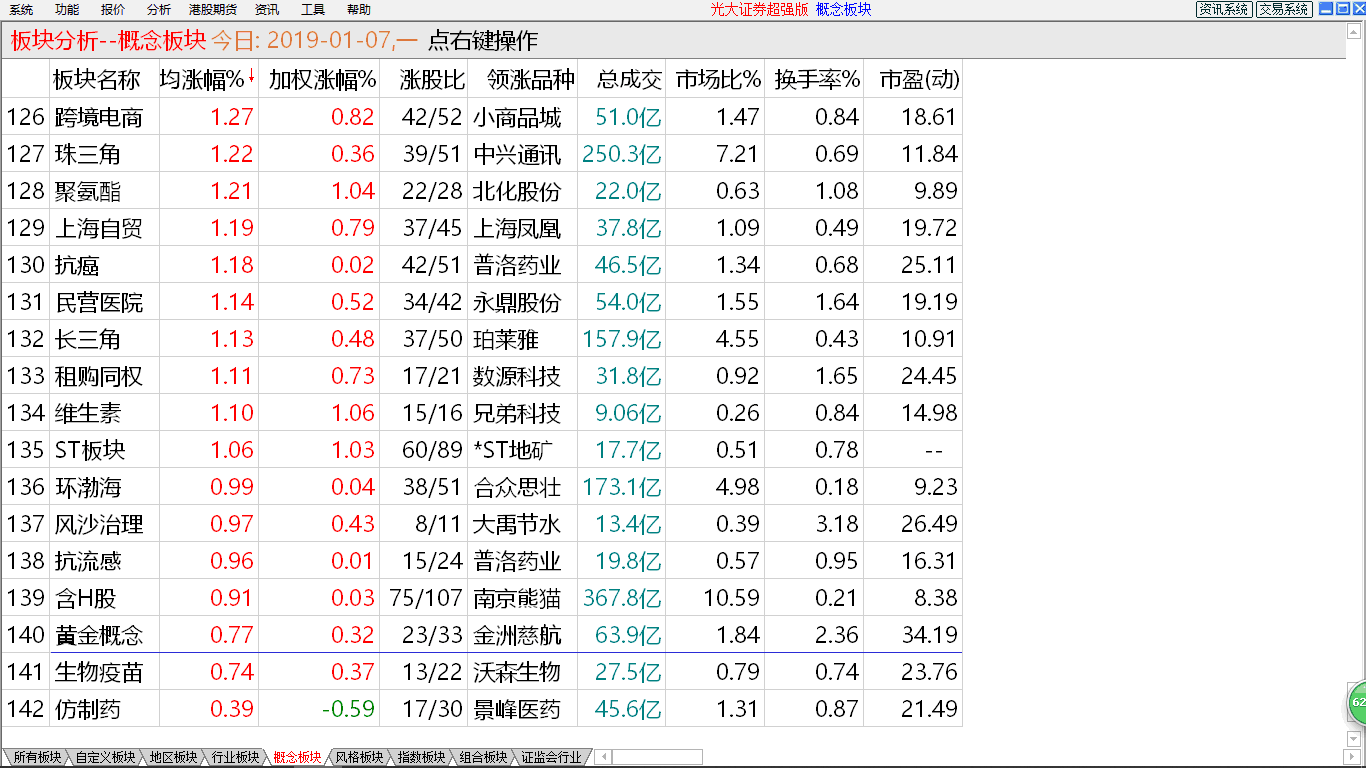The height and width of the screenshot is (768, 1366).
Task: Select the 黄金概念 sector row
Action: (482, 634)
